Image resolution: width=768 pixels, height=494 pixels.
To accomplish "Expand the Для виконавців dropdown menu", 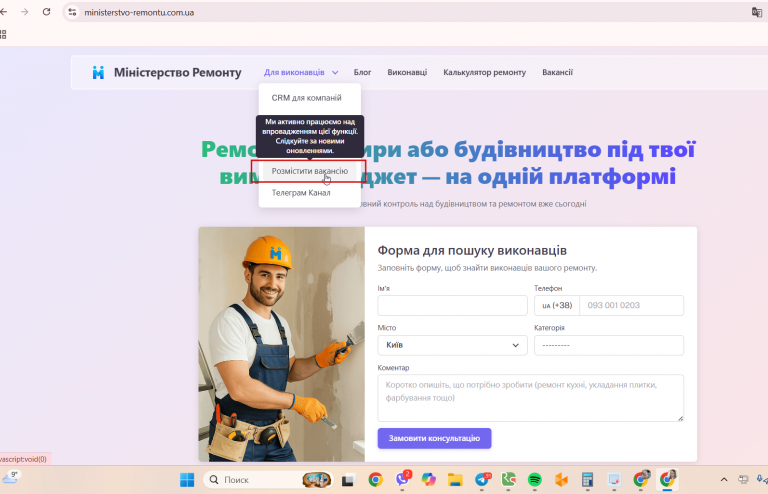I will (301, 72).
